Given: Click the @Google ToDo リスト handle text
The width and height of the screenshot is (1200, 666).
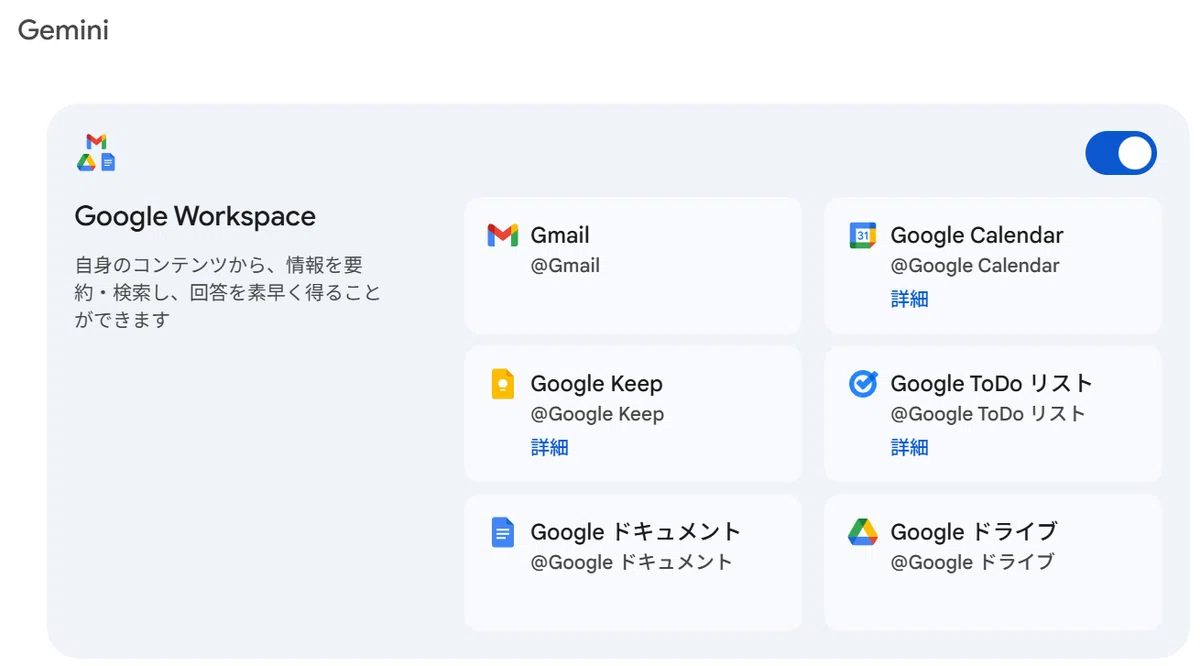Looking at the screenshot, I should [988, 414].
